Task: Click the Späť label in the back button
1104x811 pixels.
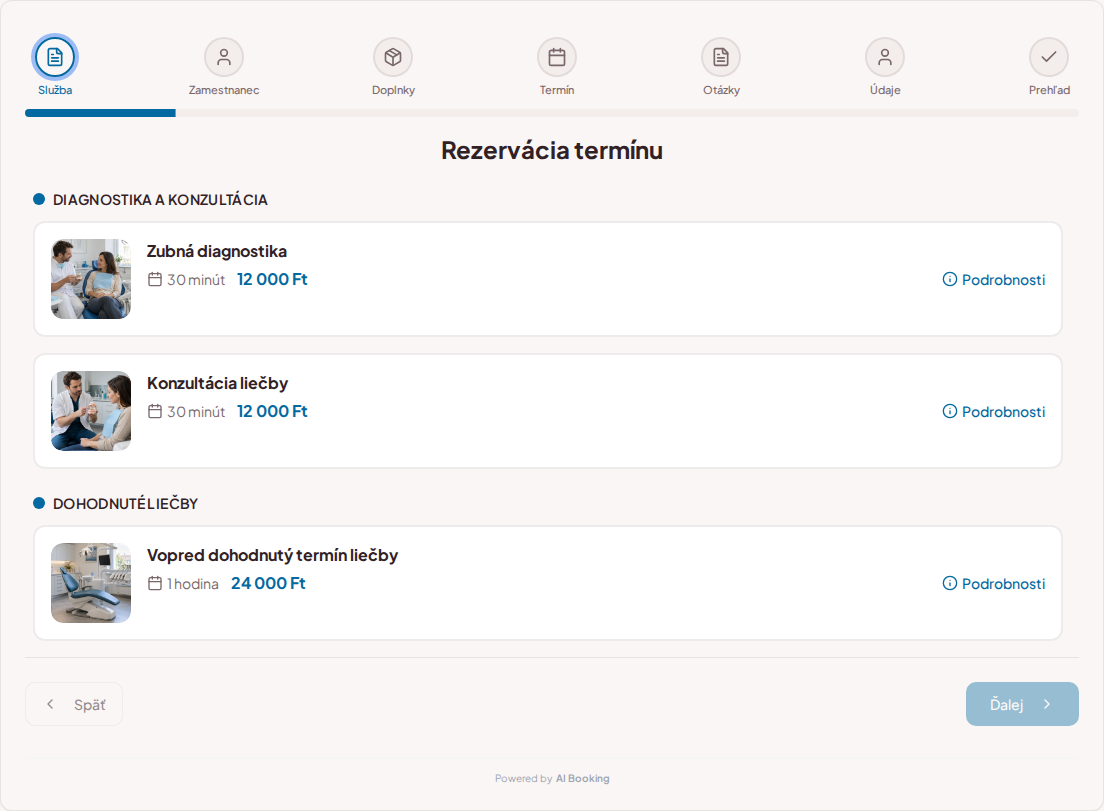Action: [x=90, y=705]
